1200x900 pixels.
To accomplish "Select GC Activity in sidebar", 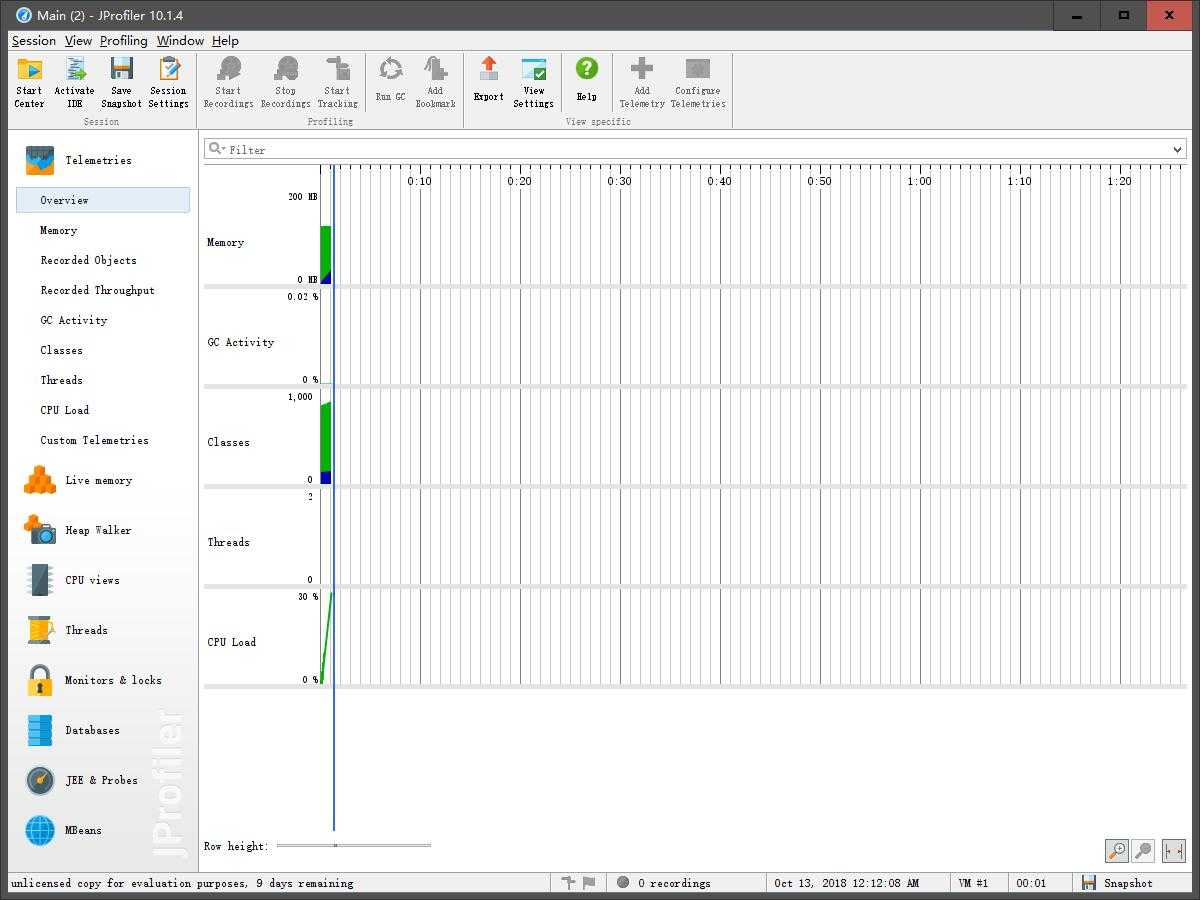I will [73, 320].
